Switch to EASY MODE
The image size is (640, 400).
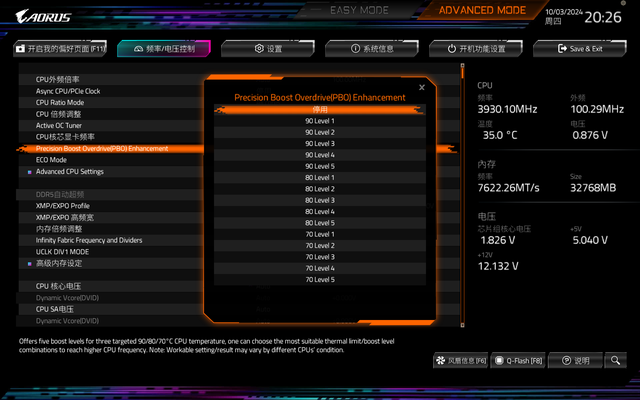pos(359,10)
